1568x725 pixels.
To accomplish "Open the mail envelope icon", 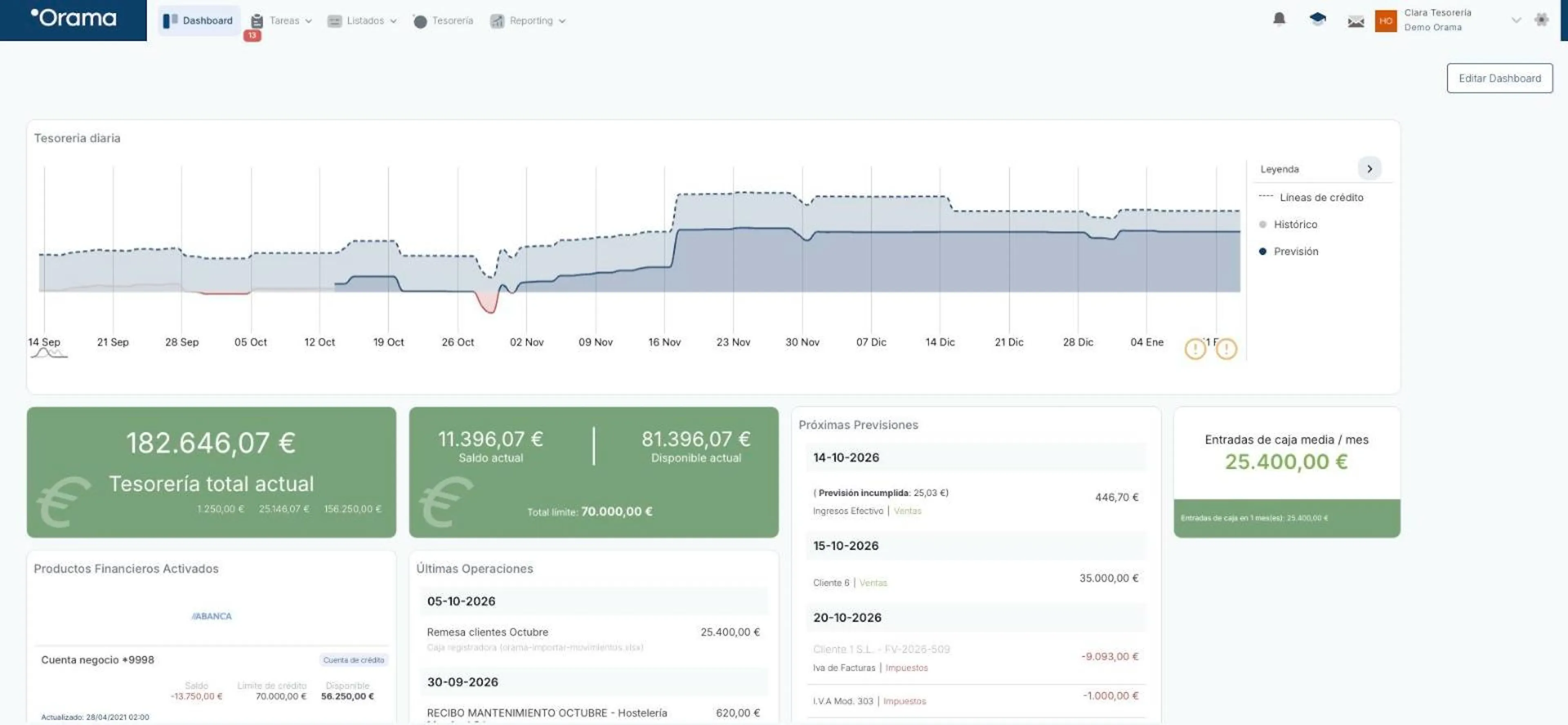I will (1356, 22).
